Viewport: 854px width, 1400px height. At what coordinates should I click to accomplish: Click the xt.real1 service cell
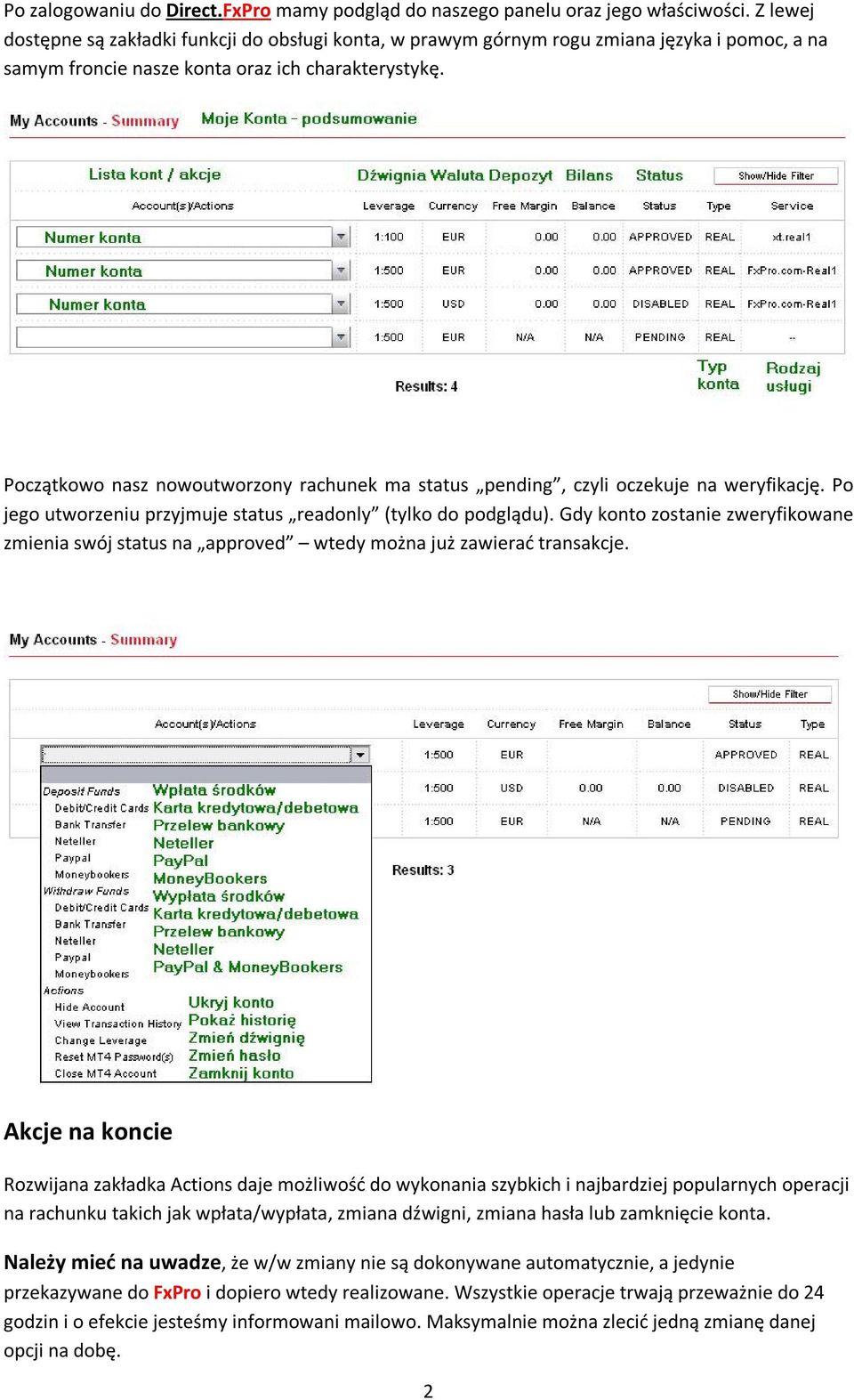(x=792, y=238)
